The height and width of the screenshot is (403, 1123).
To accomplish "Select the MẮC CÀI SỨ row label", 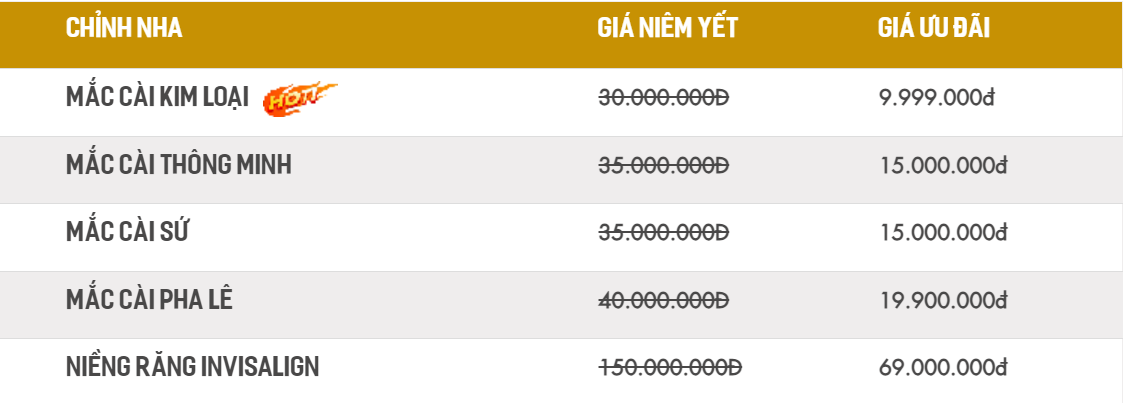I will [x=128, y=233].
